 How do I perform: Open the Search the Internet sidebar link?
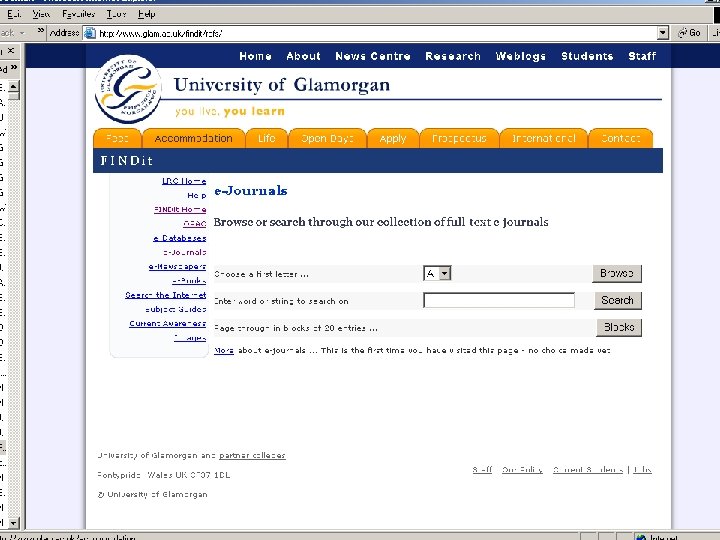click(166, 295)
